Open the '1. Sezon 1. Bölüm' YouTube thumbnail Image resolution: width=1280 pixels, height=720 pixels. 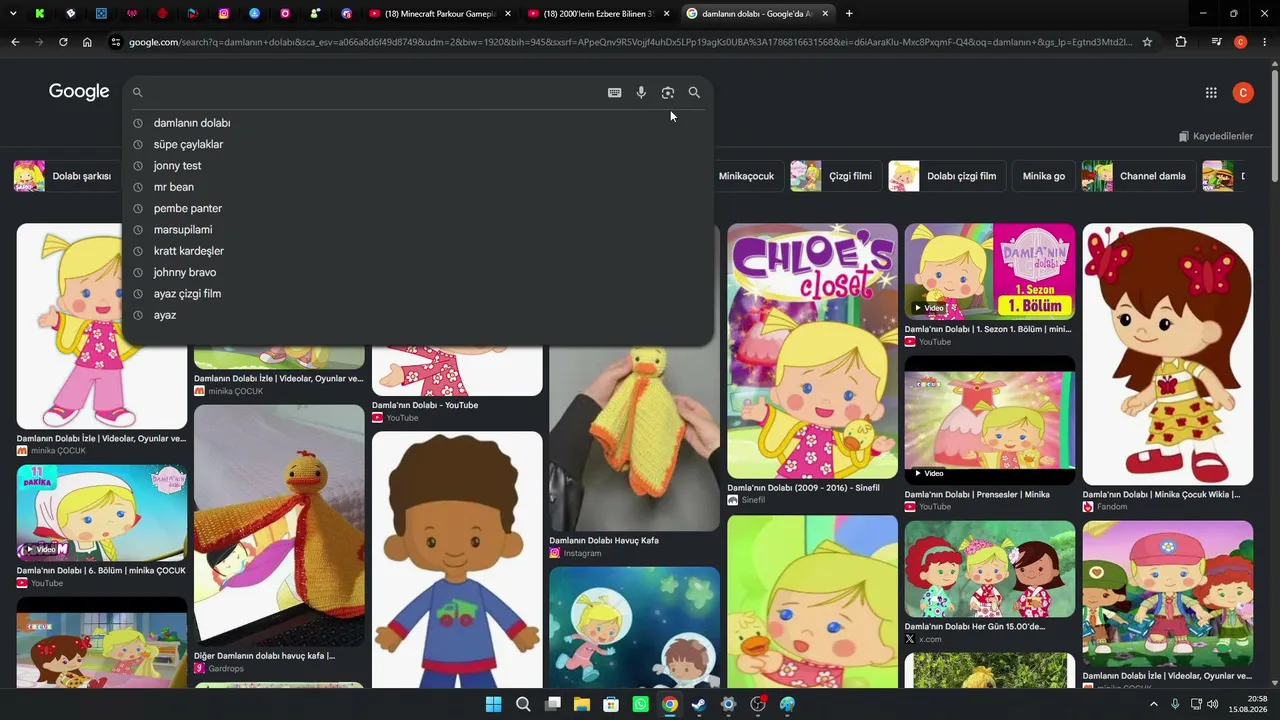coord(990,271)
